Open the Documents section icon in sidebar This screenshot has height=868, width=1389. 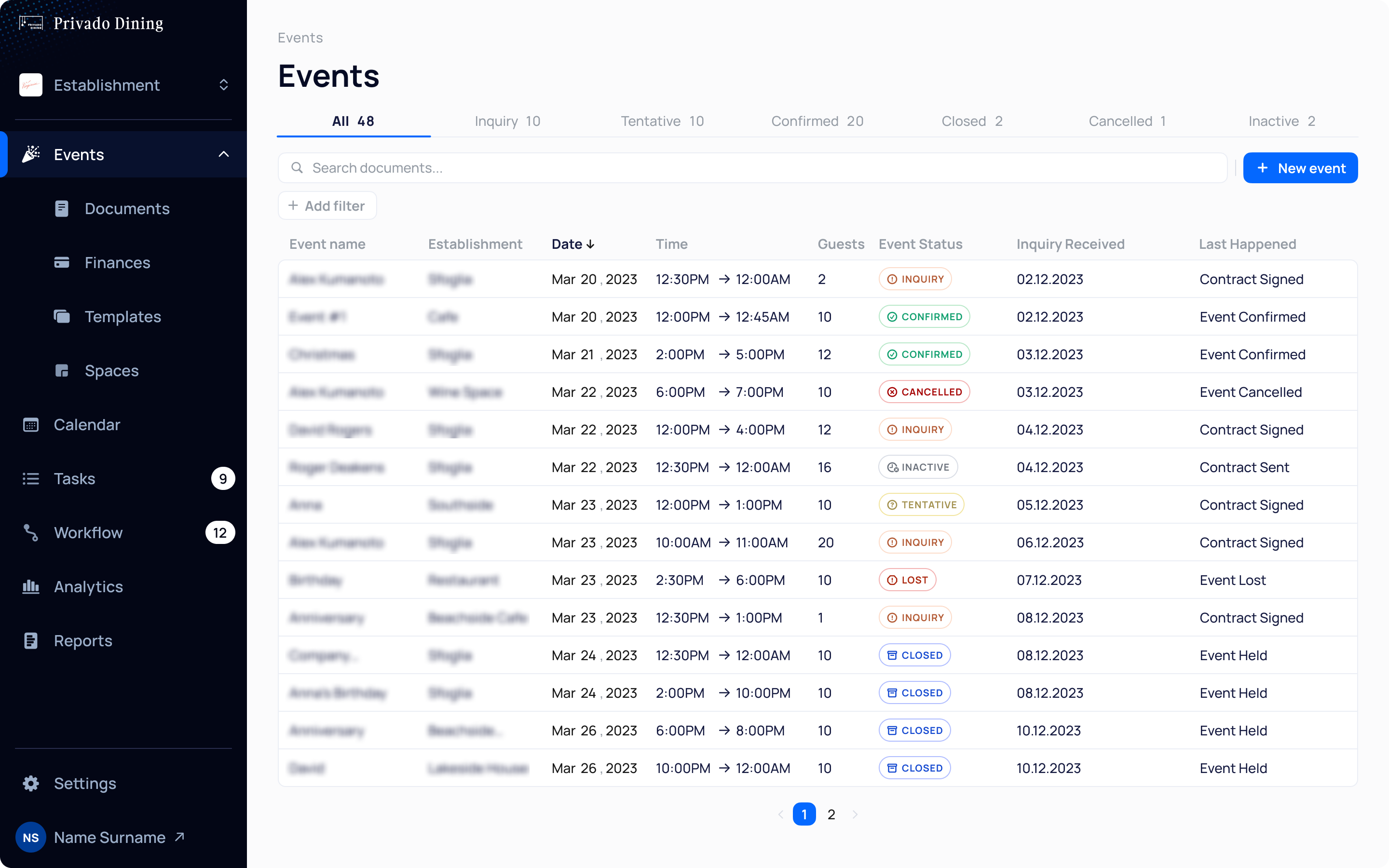pyautogui.click(x=61, y=208)
